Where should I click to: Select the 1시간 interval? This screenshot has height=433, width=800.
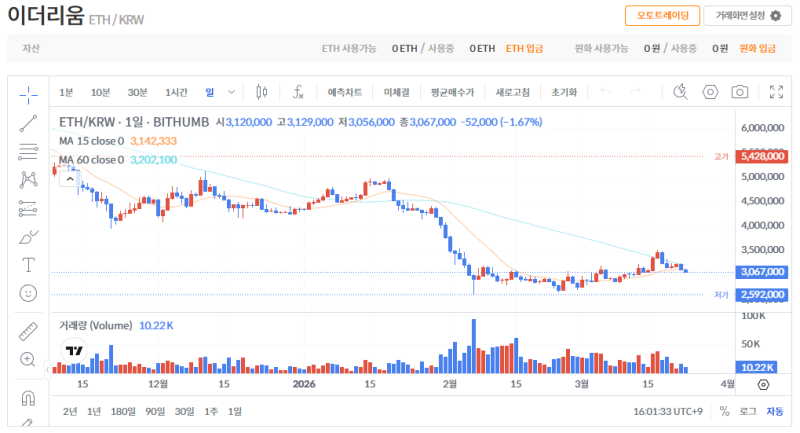pyautogui.click(x=176, y=92)
